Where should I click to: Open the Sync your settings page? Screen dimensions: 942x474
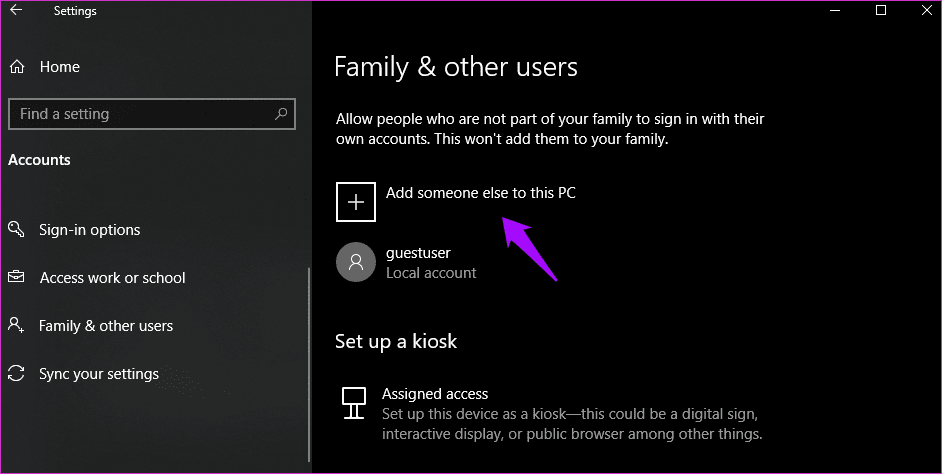pyautogui.click(x=98, y=374)
